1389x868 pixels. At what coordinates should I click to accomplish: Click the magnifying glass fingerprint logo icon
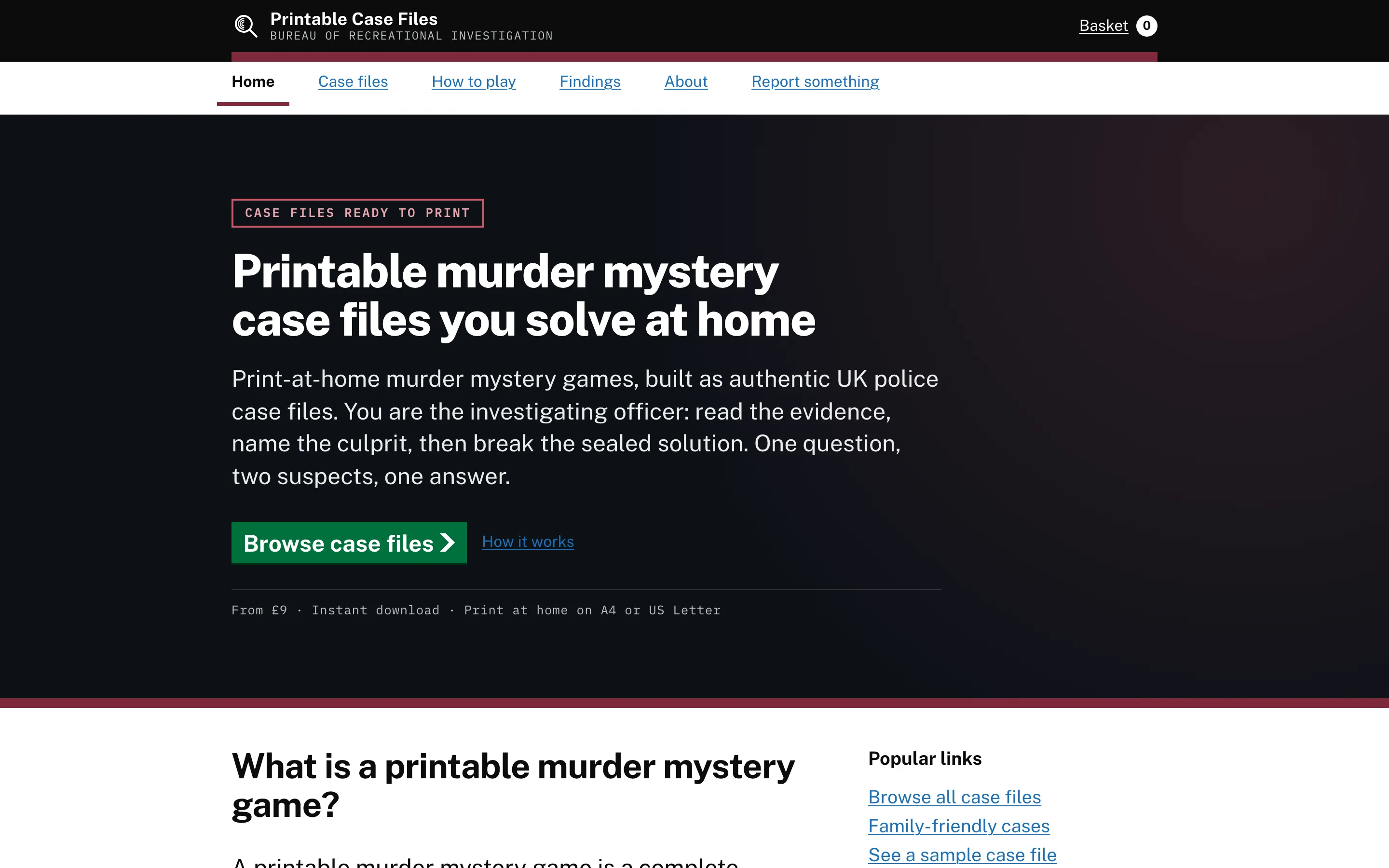245,26
